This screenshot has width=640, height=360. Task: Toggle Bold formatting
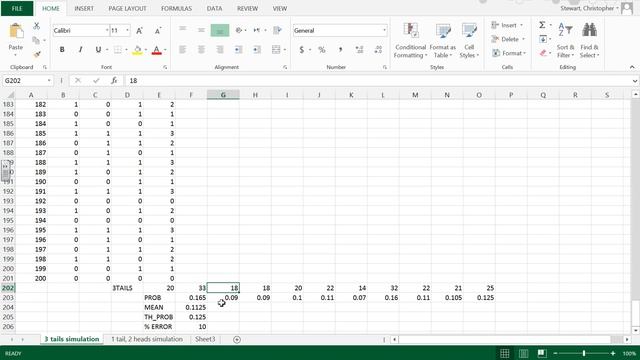coord(62,50)
